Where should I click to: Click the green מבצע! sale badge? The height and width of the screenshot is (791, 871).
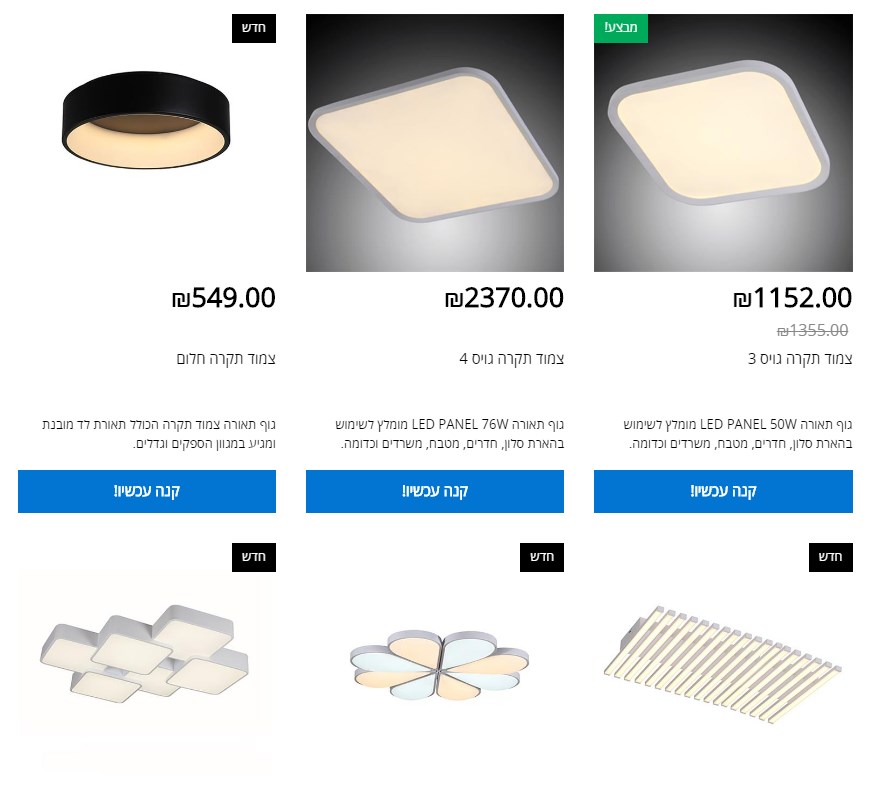tap(621, 28)
